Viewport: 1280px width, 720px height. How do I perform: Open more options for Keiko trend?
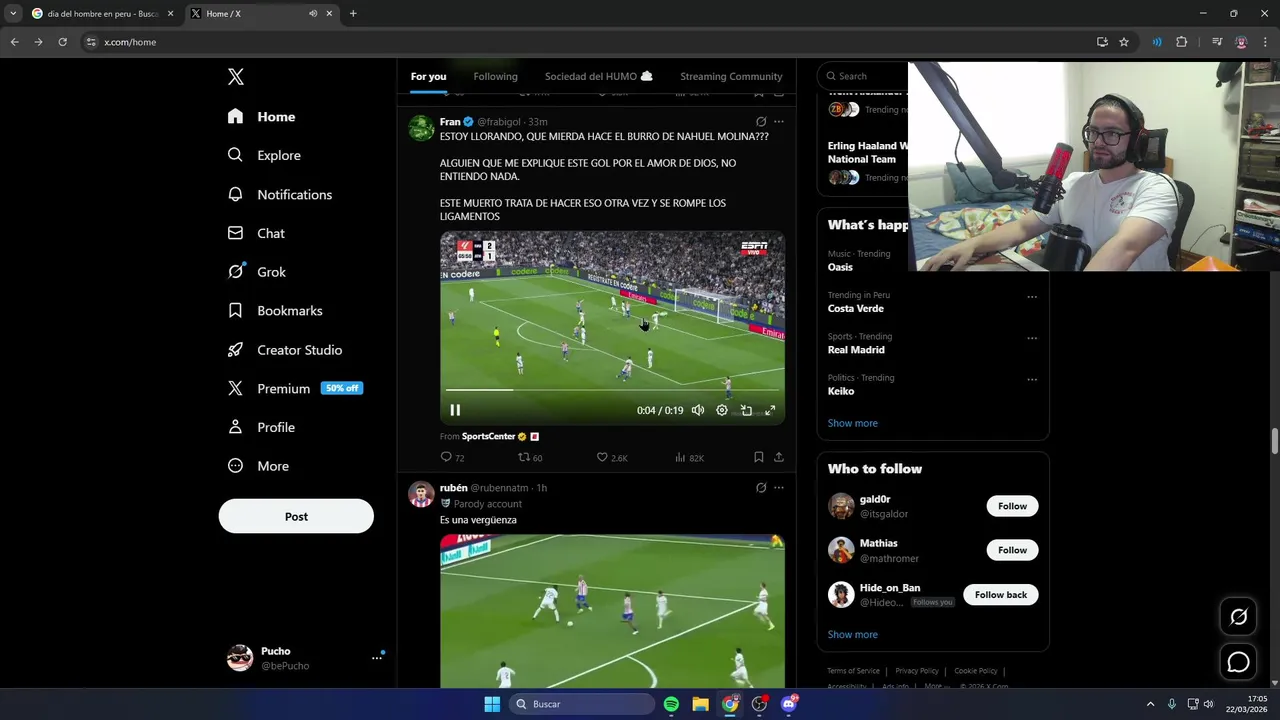point(1031,380)
